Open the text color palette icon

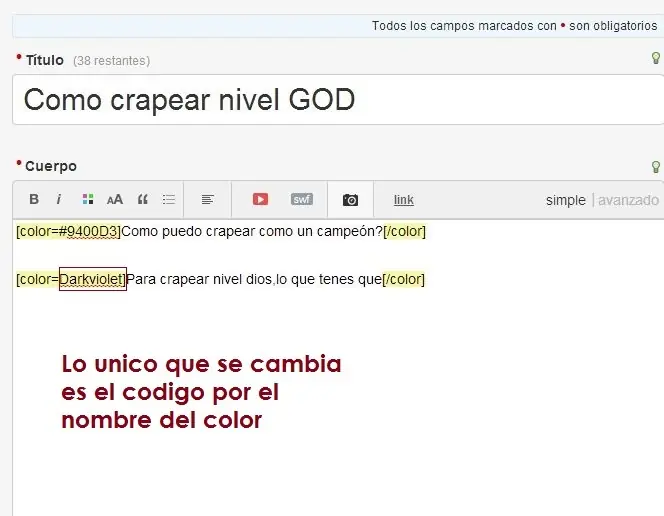pyautogui.click(x=88, y=199)
